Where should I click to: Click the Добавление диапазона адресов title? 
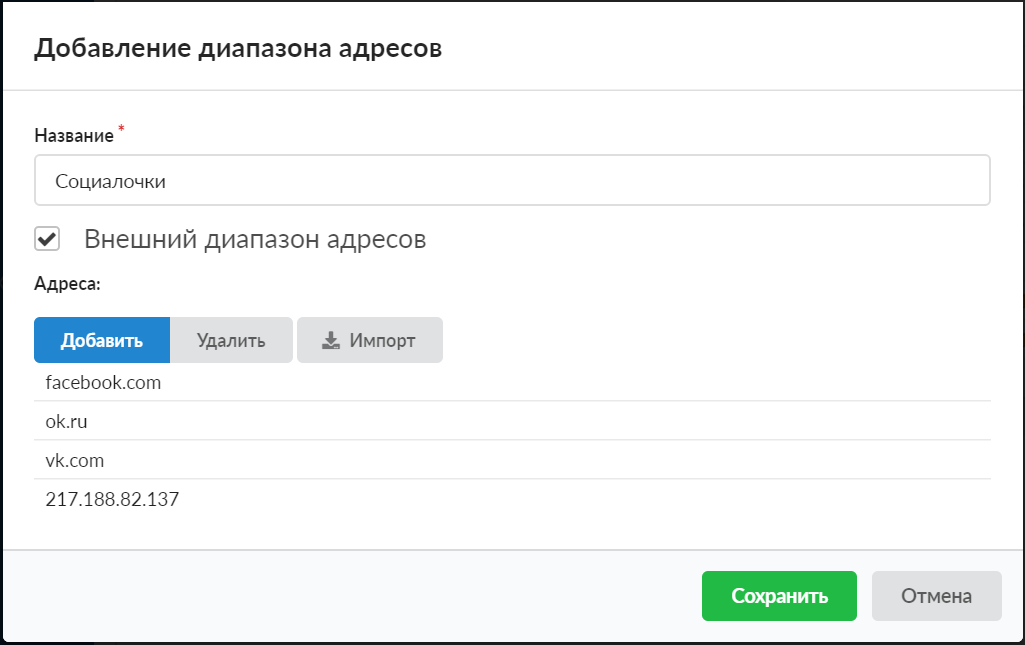[x=238, y=49]
